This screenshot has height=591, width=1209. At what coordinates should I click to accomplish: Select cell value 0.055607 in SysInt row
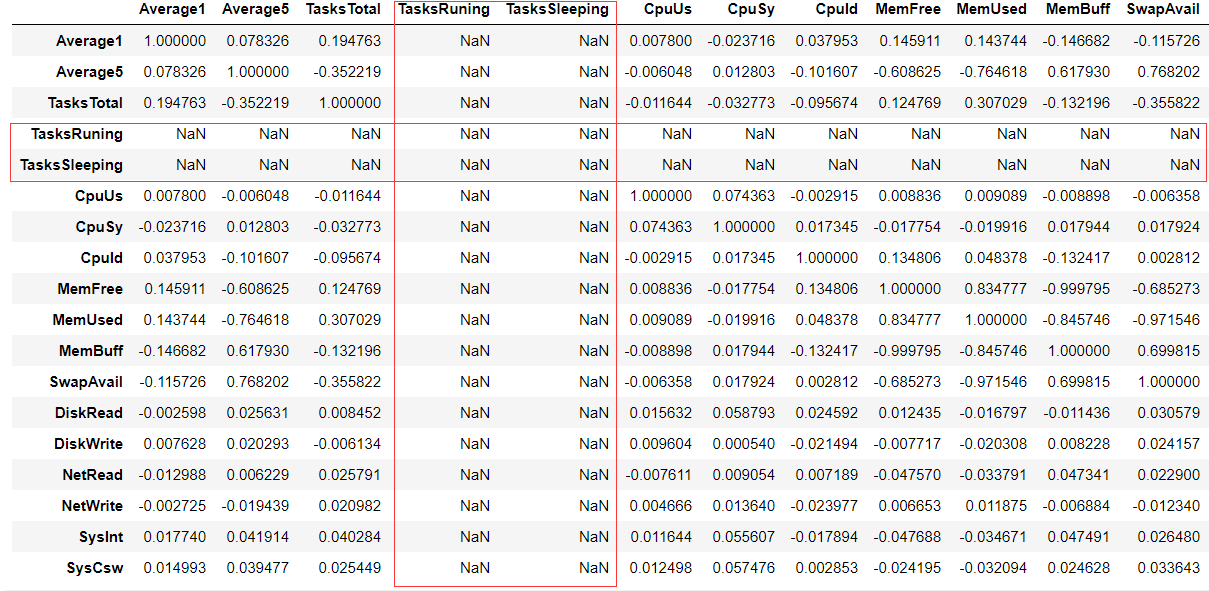coord(744,537)
